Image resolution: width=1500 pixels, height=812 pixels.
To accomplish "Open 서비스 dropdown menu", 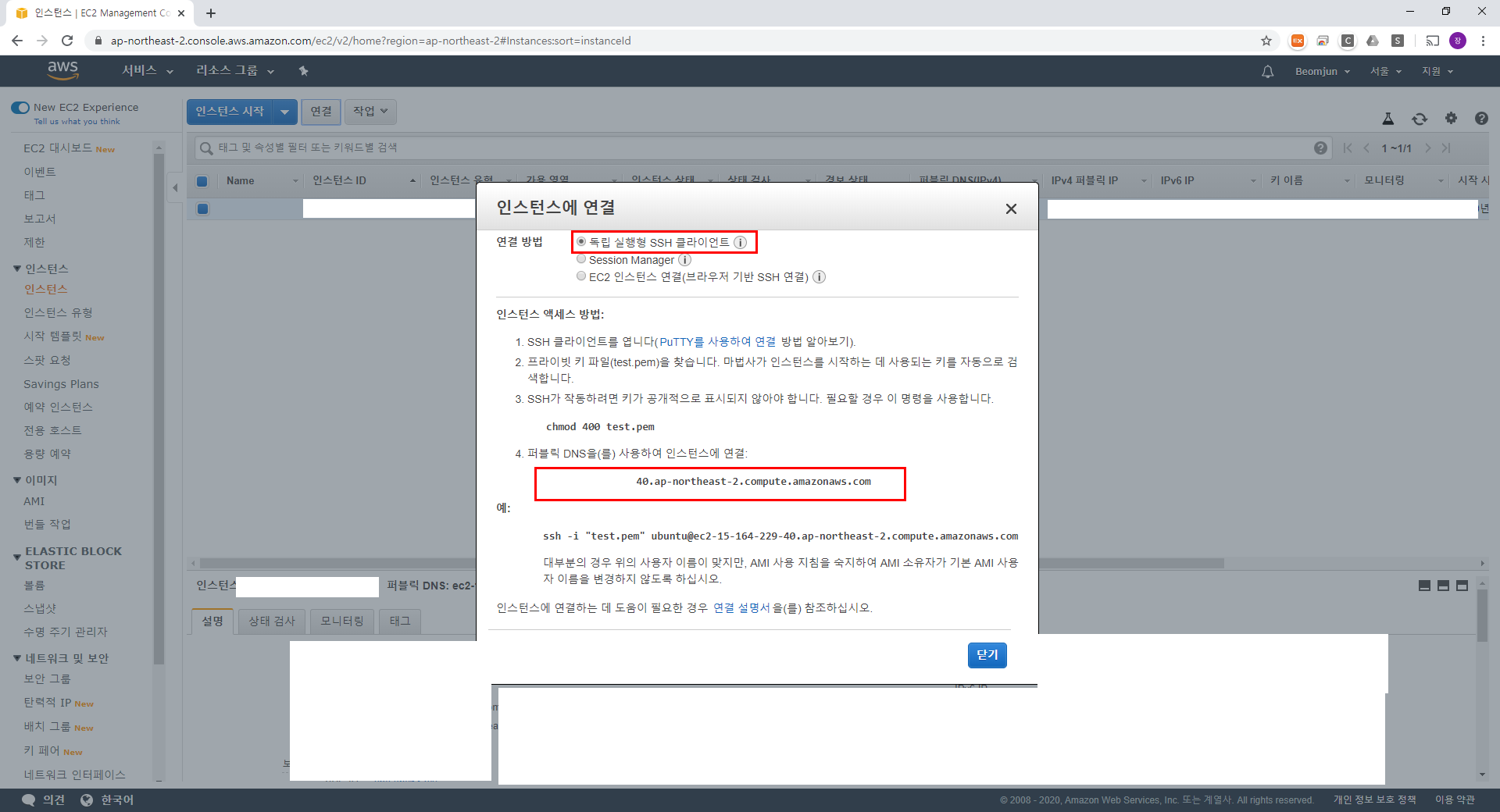I will coord(147,71).
